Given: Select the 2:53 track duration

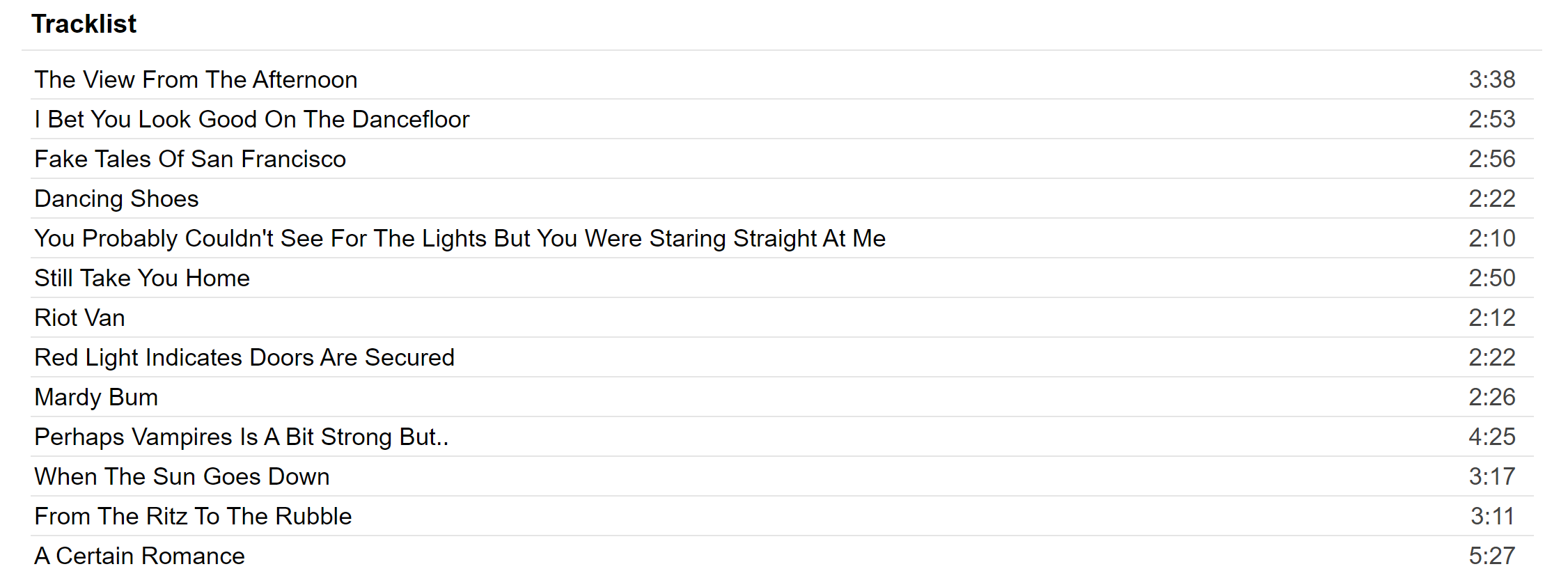Looking at the screenshot, I should pyautogui.click(x=1491, y=119).
